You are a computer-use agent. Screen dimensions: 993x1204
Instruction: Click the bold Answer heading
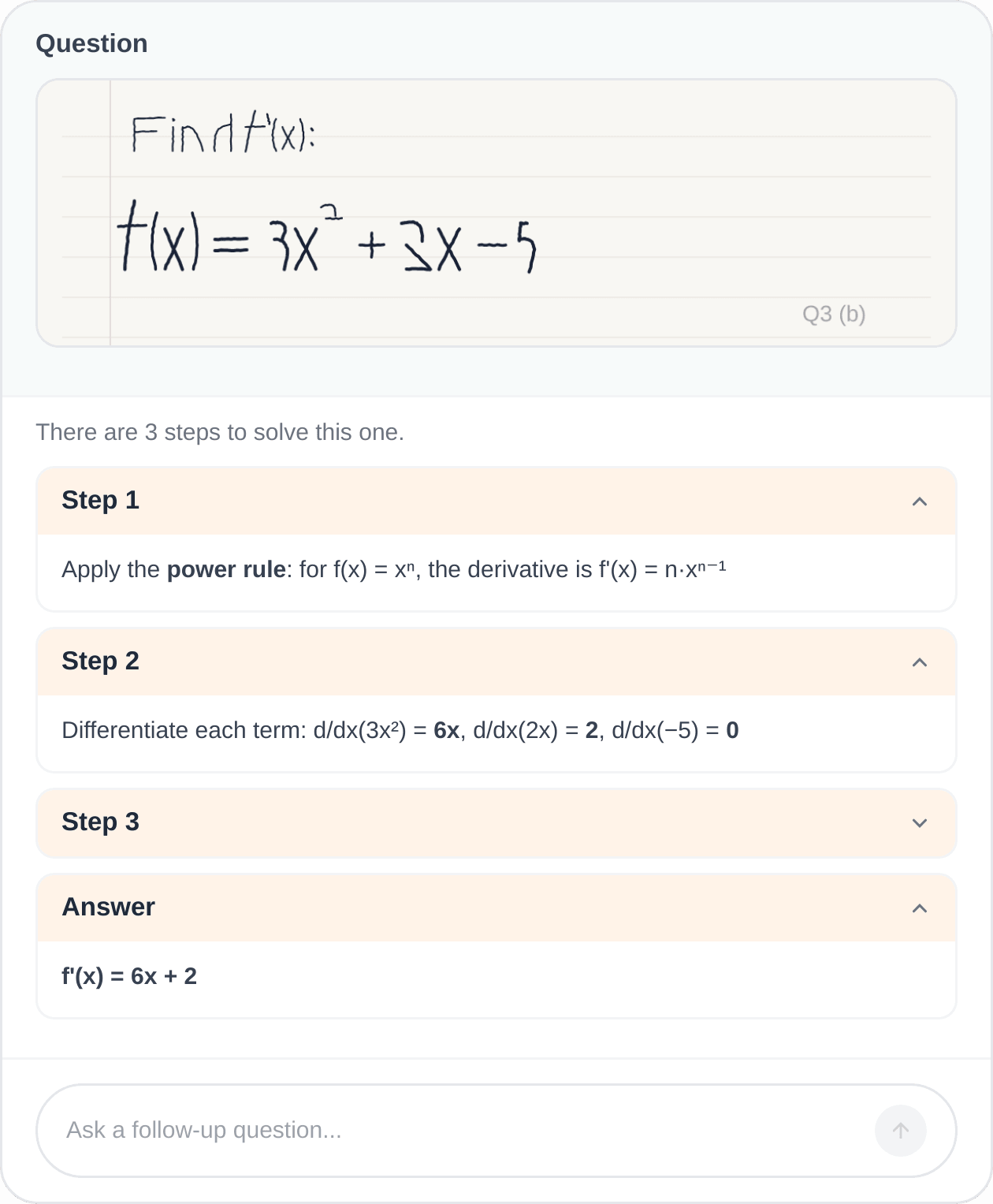point(108,908)
